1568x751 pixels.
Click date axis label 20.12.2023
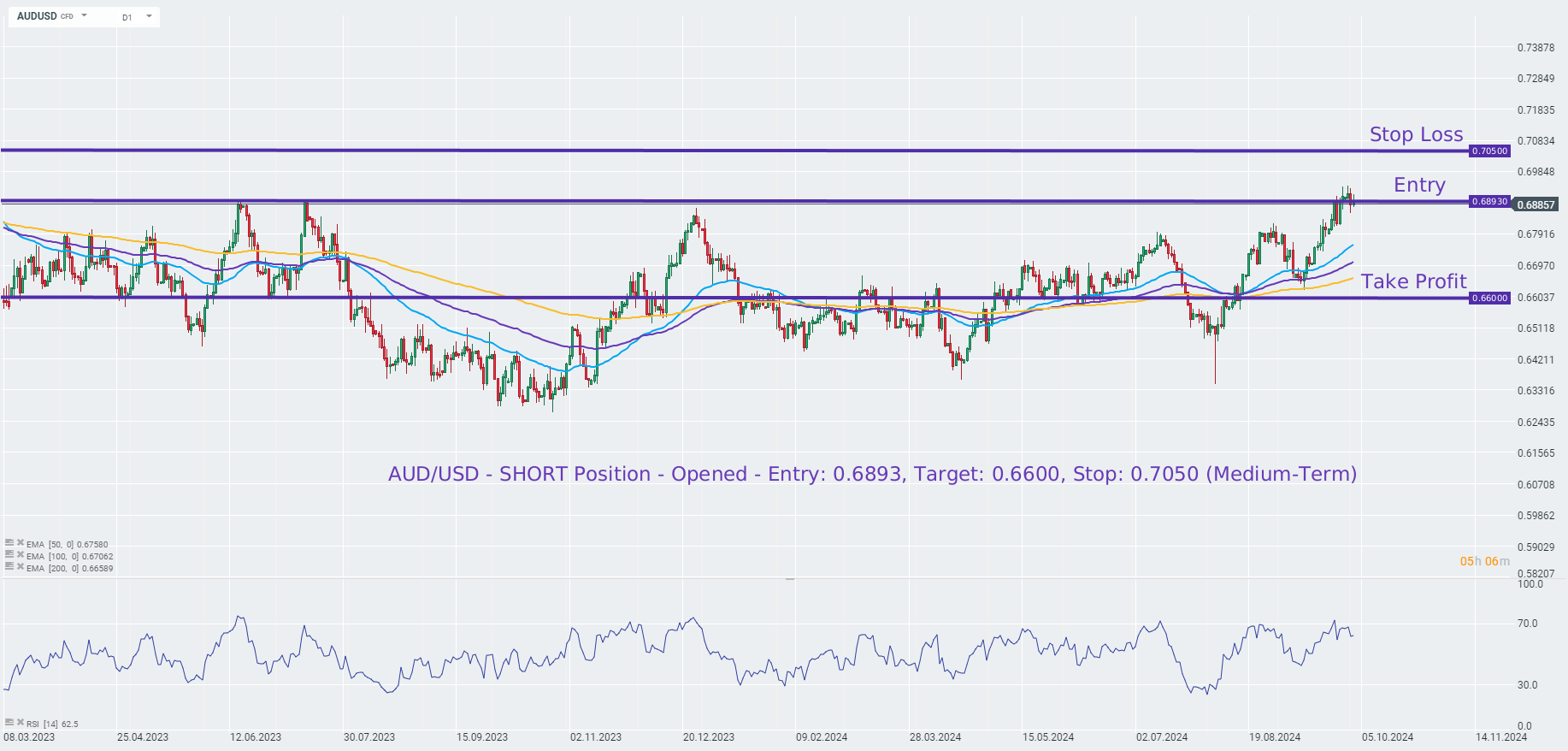pyautogui.click(x=709, y=736)
